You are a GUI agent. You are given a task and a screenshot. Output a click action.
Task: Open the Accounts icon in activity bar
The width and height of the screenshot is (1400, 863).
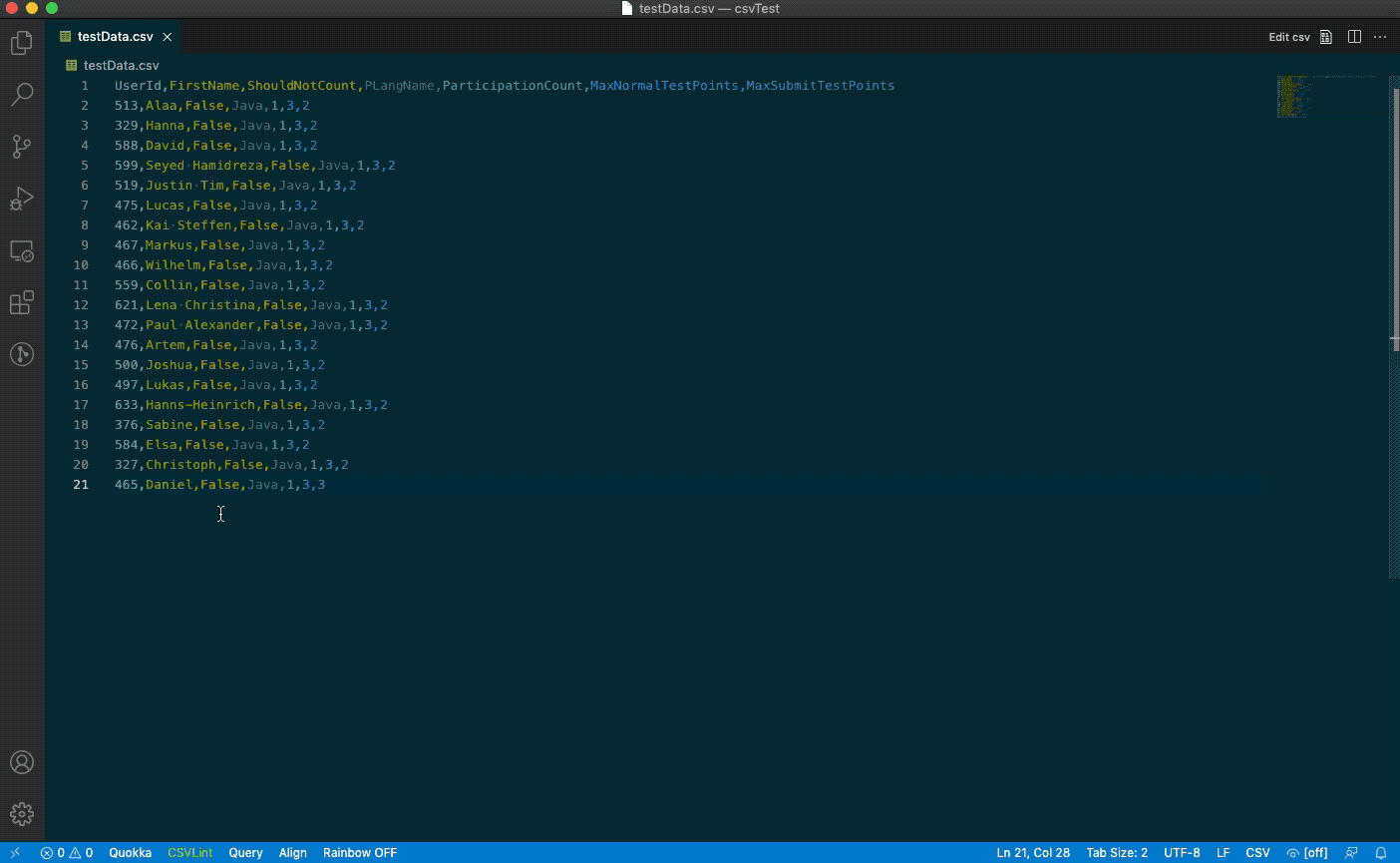tap(22, 762)
